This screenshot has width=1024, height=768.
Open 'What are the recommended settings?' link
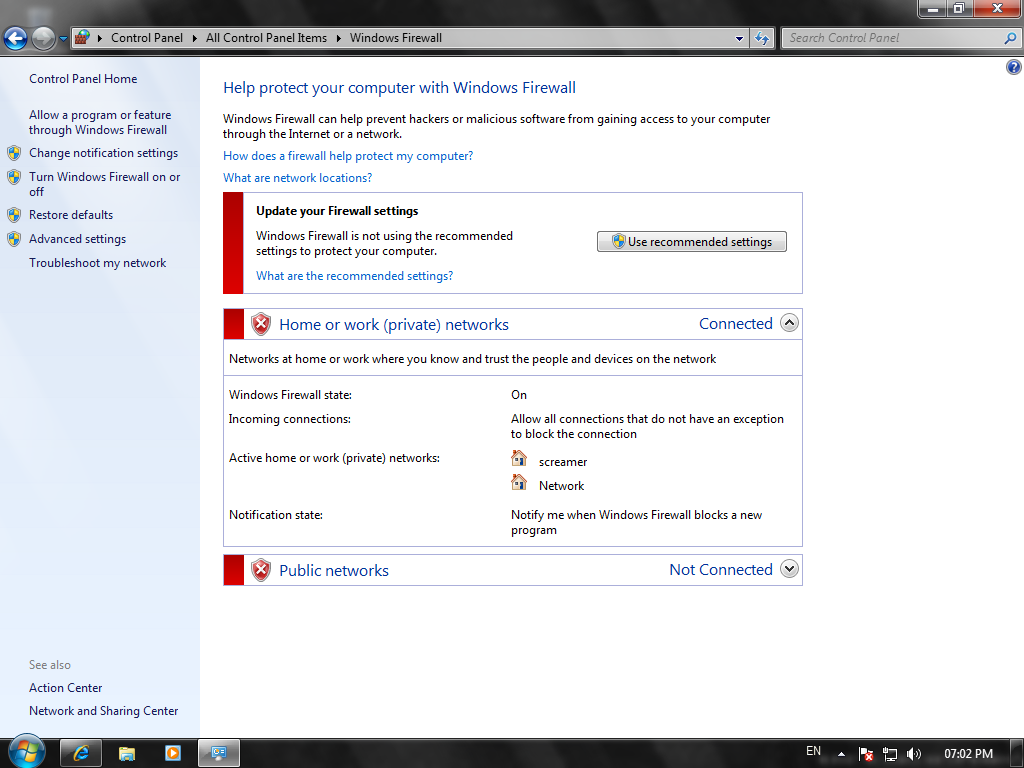coord(354,276)
